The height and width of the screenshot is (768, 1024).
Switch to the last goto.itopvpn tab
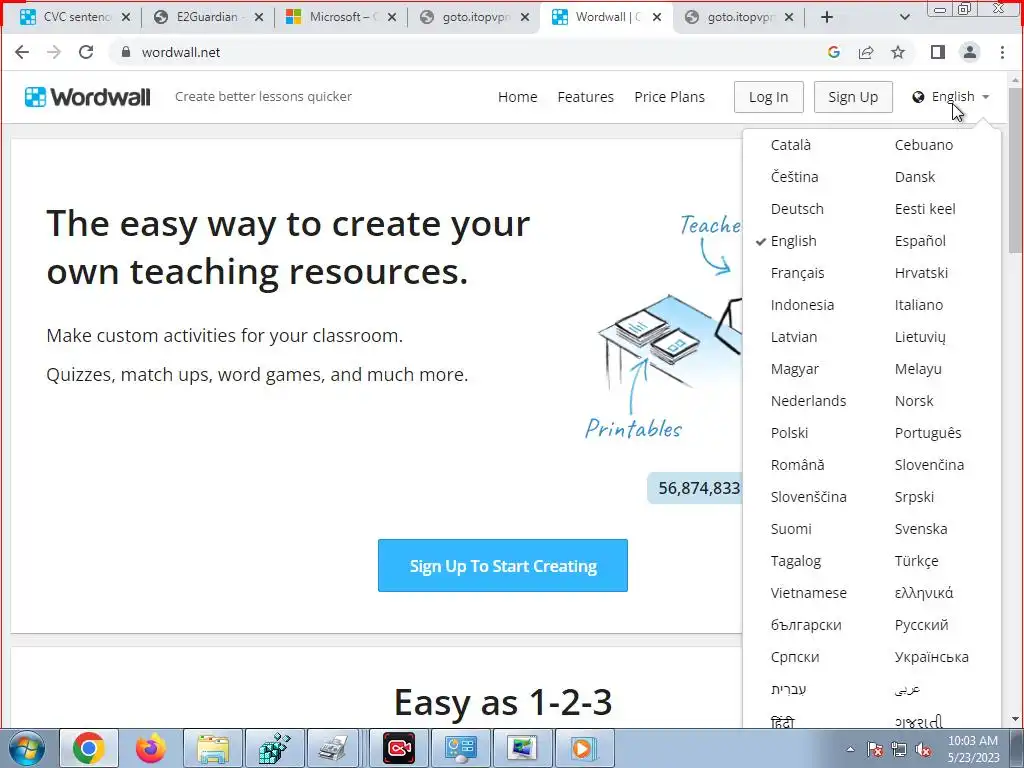739,18
